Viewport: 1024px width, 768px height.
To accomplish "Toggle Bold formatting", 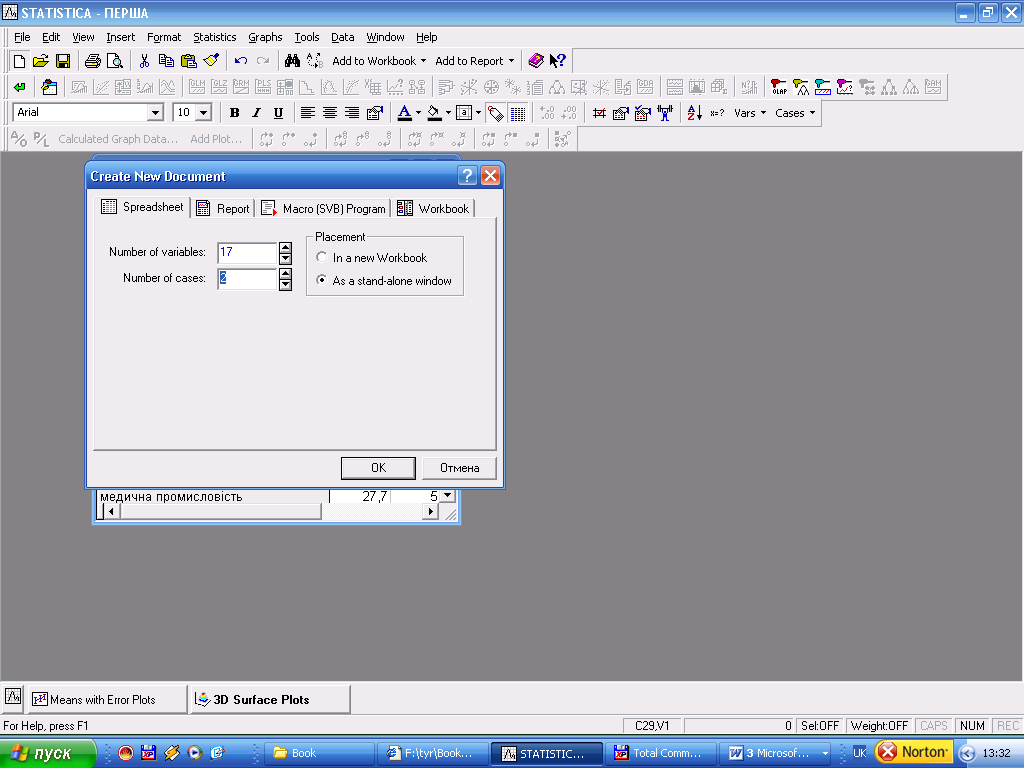I will point(234,113).
